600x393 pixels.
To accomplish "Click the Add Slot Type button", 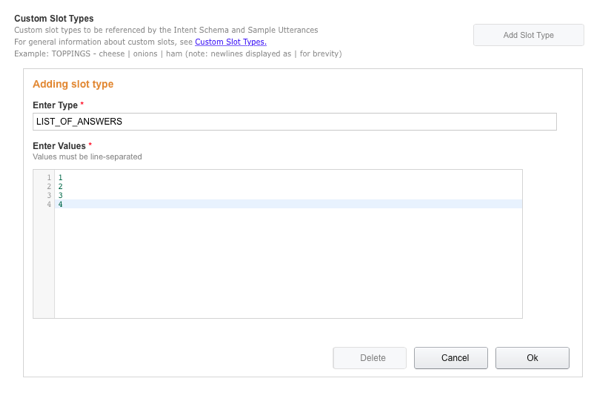I will (x=528, y=35).
